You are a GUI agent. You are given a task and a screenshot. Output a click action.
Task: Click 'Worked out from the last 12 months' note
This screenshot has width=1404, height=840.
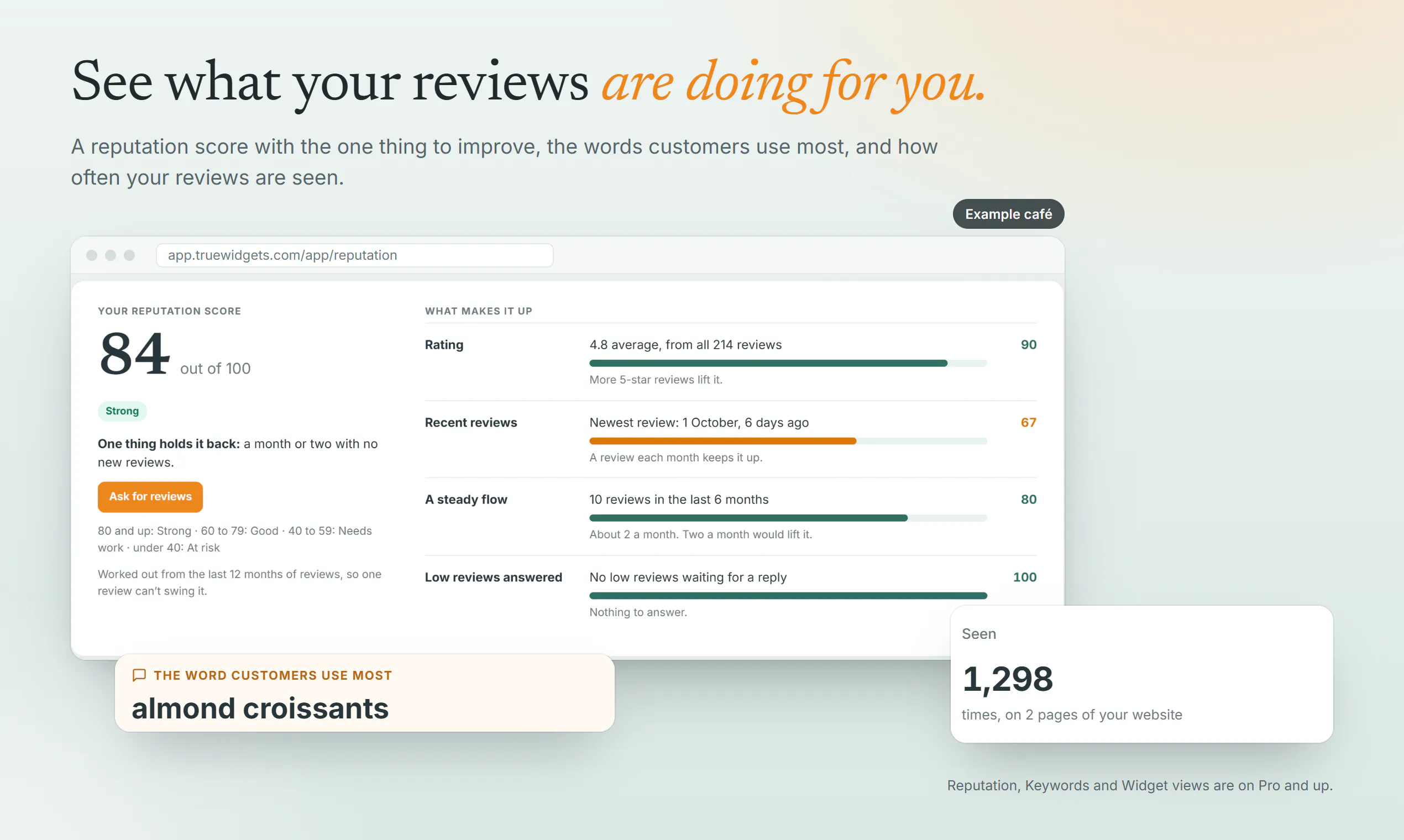[239, 582]
